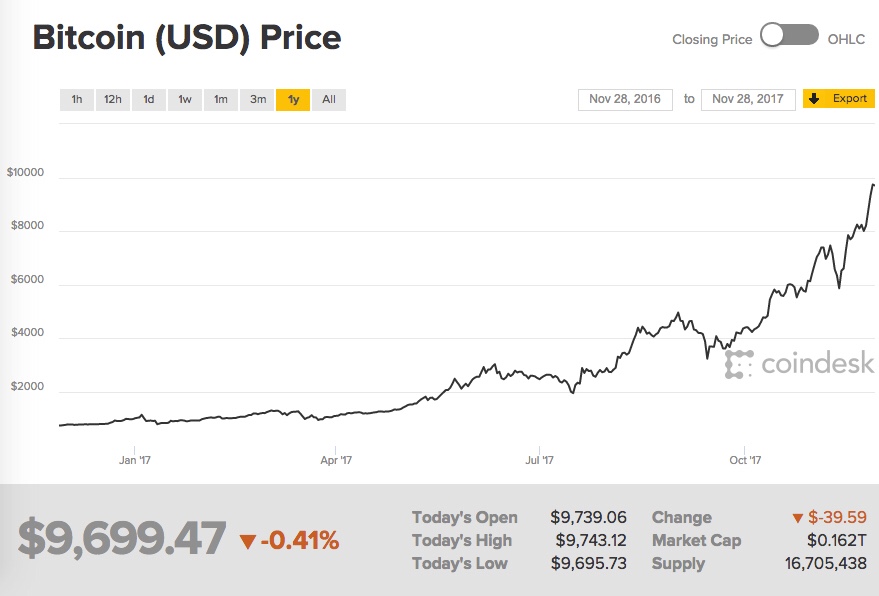Select the 1h time range
Screen dimensions: 879x596
[77, 99]
